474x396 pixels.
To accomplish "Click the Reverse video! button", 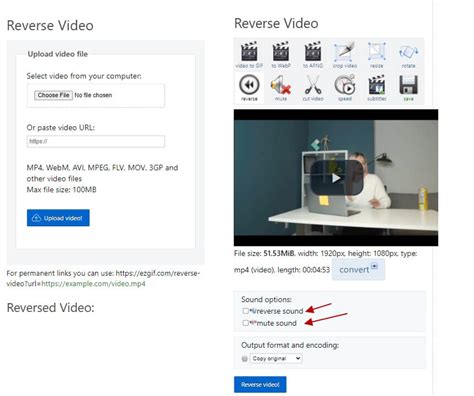I will coord(260,385).
